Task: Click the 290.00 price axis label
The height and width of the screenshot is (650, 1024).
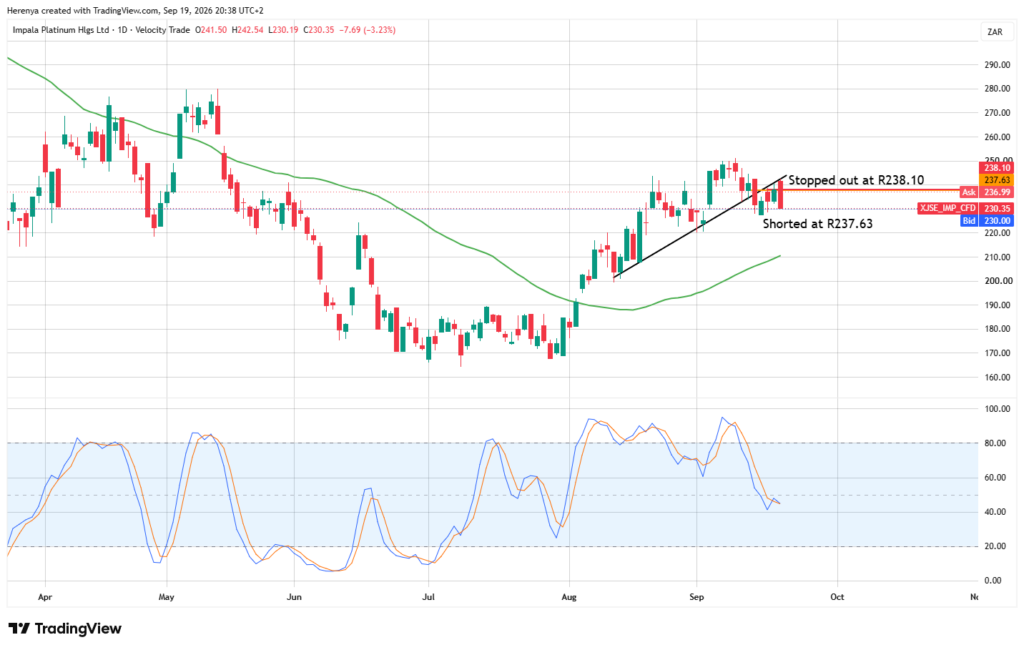Action: tap(999, 65)
